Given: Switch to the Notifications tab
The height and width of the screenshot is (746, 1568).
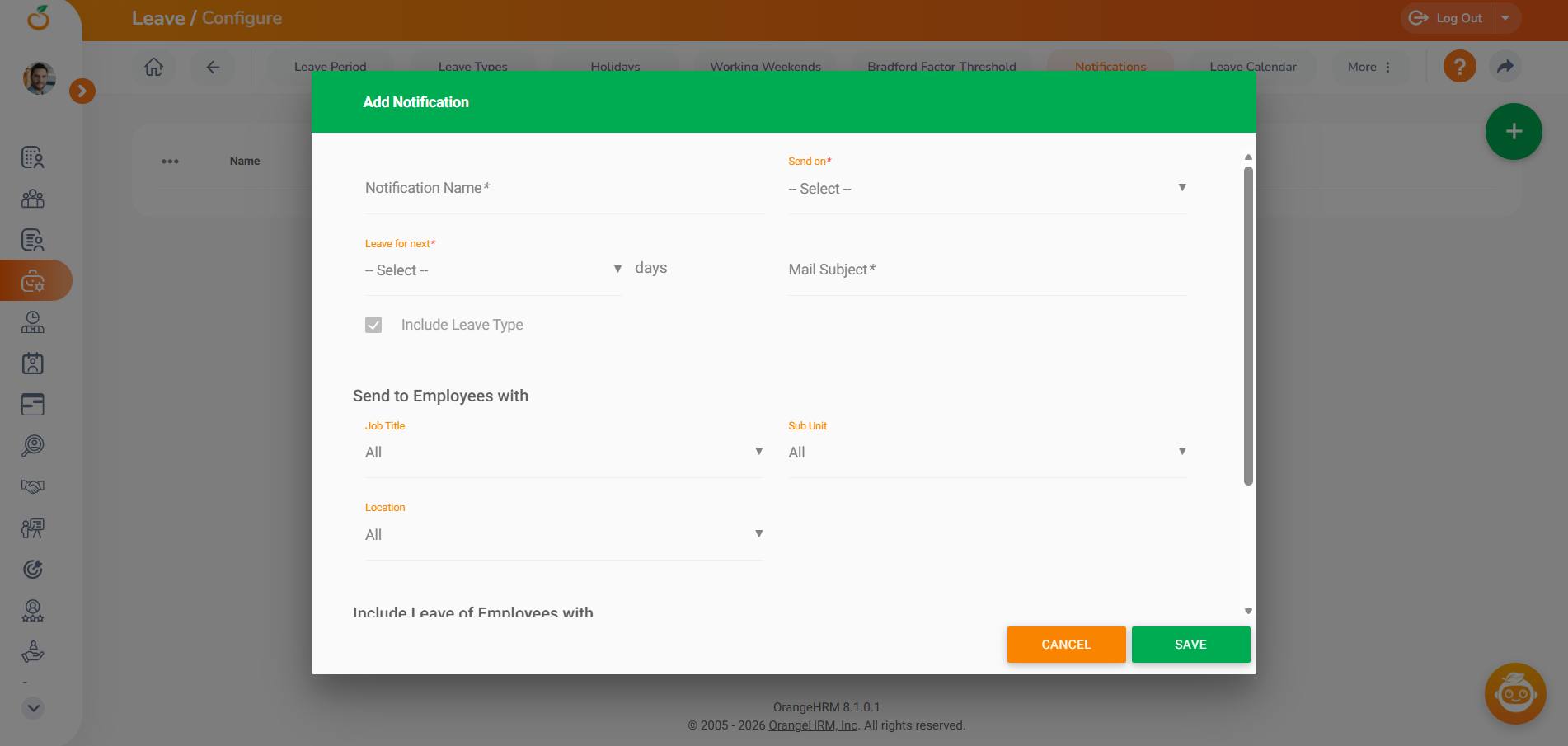Looking at the screenshot, I should pyautogui.click(x=1110, y=67).
